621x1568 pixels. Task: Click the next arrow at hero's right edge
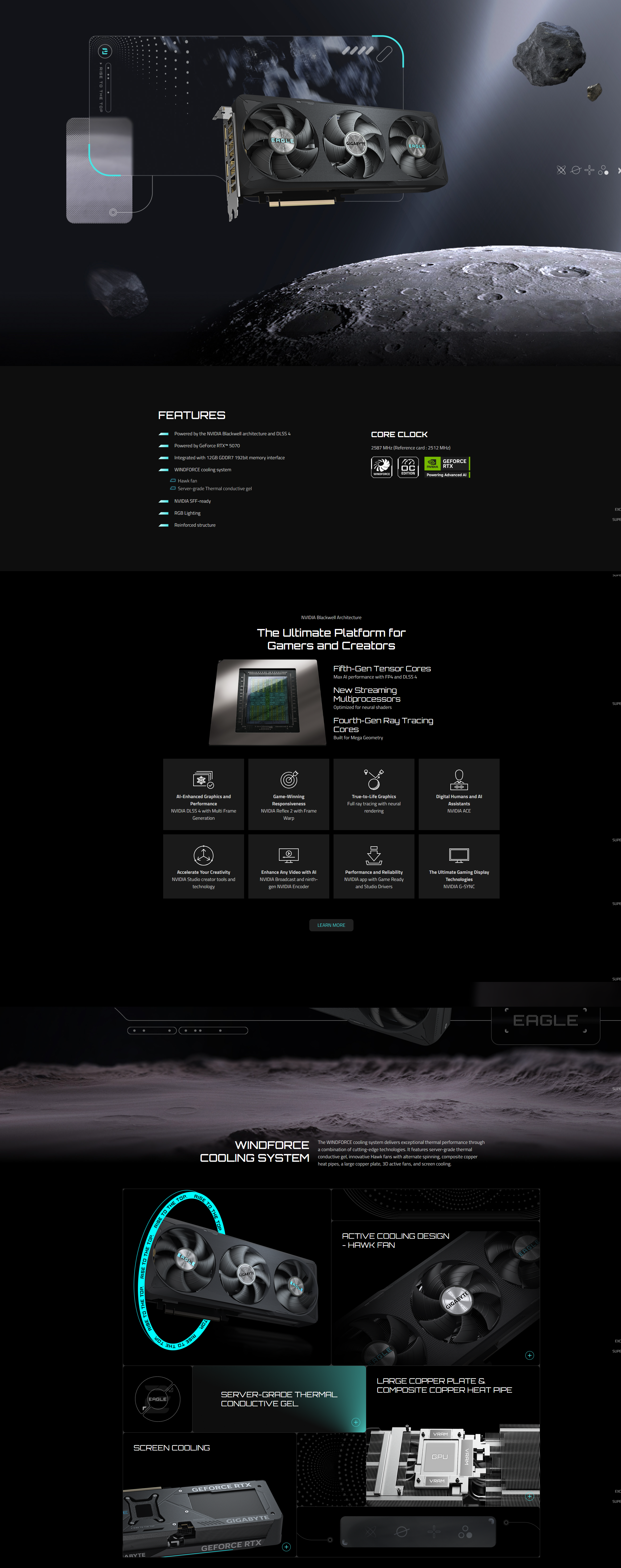619,170
